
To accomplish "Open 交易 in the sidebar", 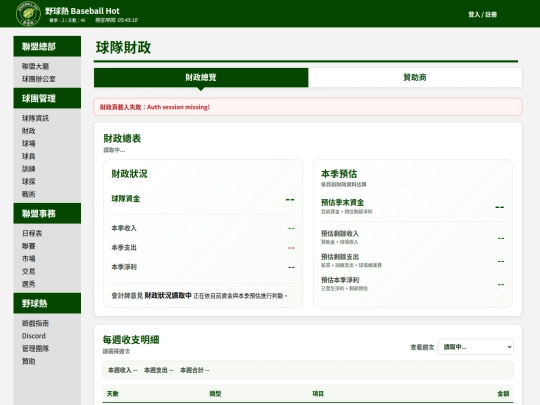I will point(29,271).
